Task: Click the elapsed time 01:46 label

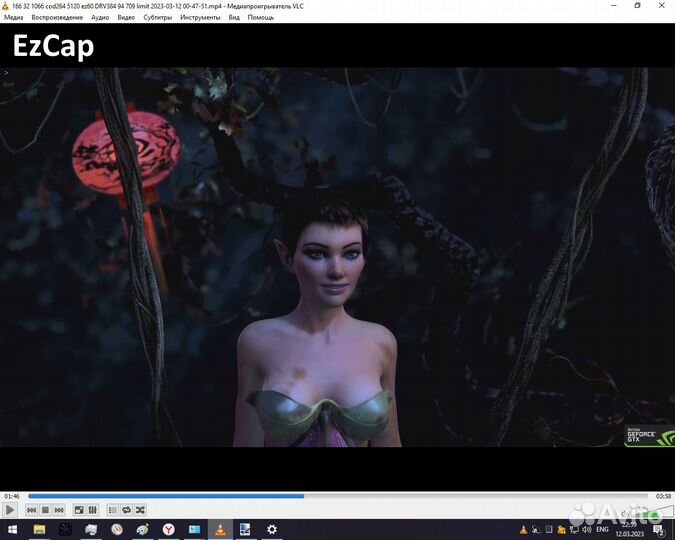Action: point(11,496)
